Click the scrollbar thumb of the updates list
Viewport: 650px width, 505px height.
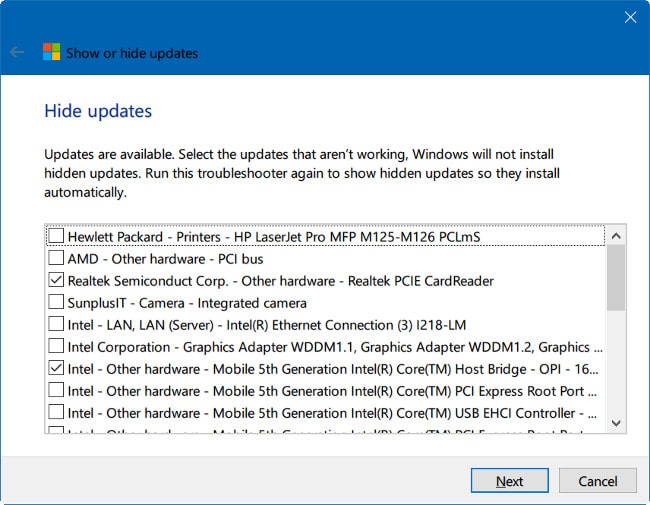(x=616, y=277)
